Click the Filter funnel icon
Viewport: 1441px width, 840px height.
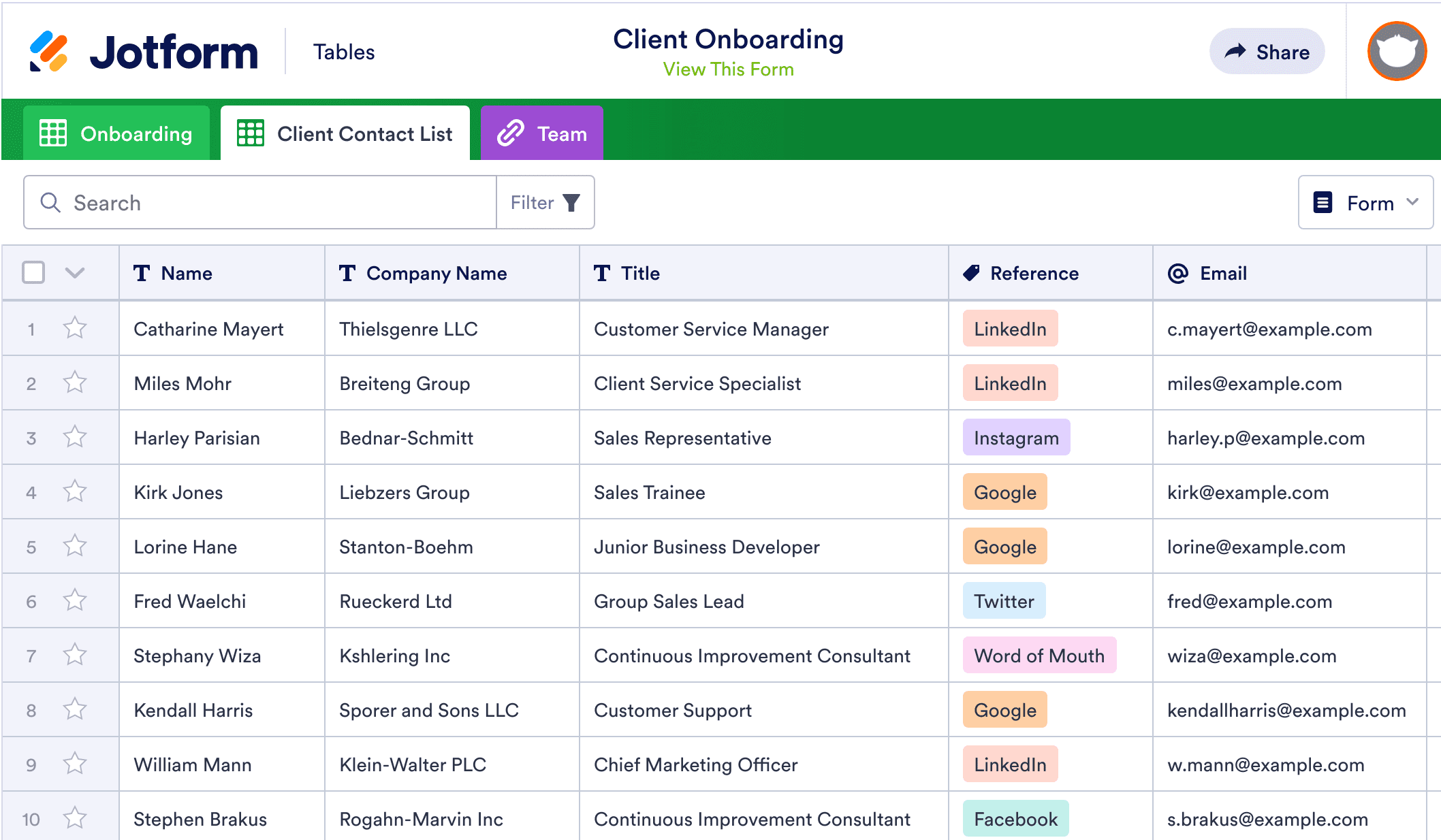571,203
